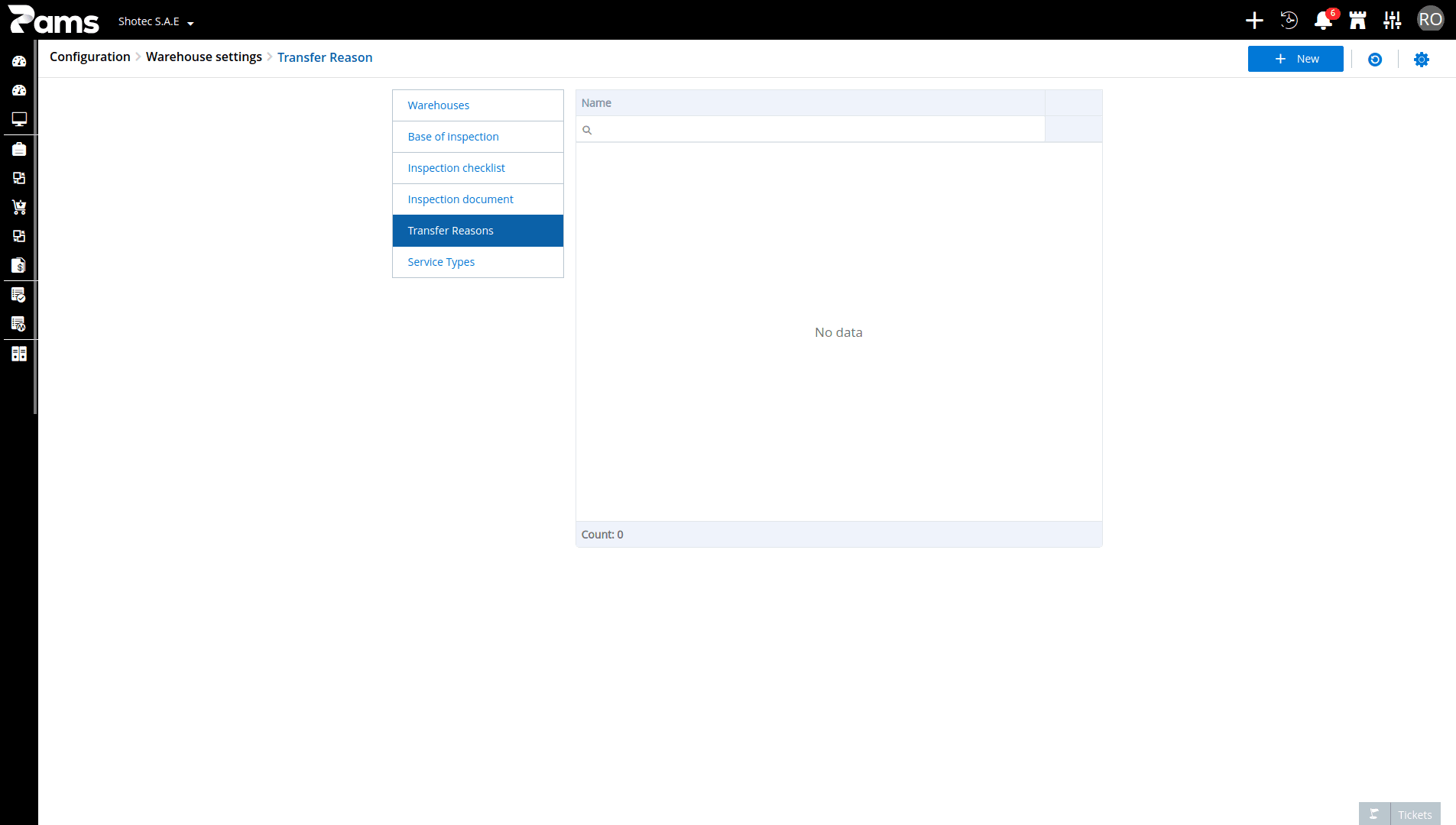Click the transfer icon below the shopping cart

(x=19, y=236)
